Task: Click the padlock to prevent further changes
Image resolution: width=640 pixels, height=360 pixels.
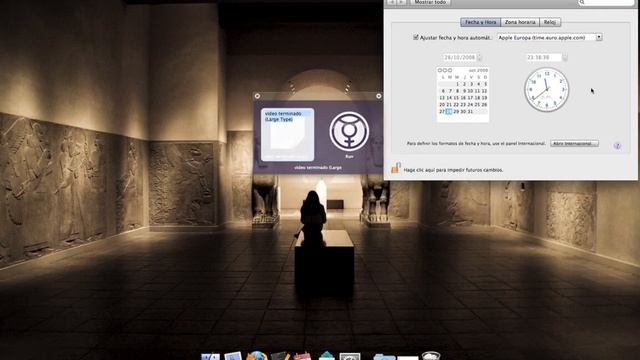Action: (396, 168)
